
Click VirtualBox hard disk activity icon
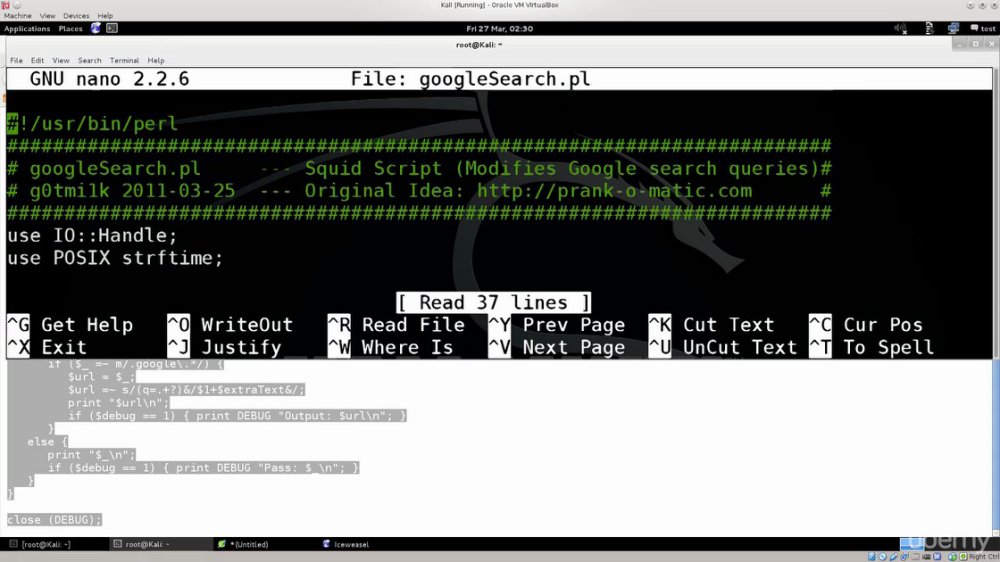coord(872,557)
